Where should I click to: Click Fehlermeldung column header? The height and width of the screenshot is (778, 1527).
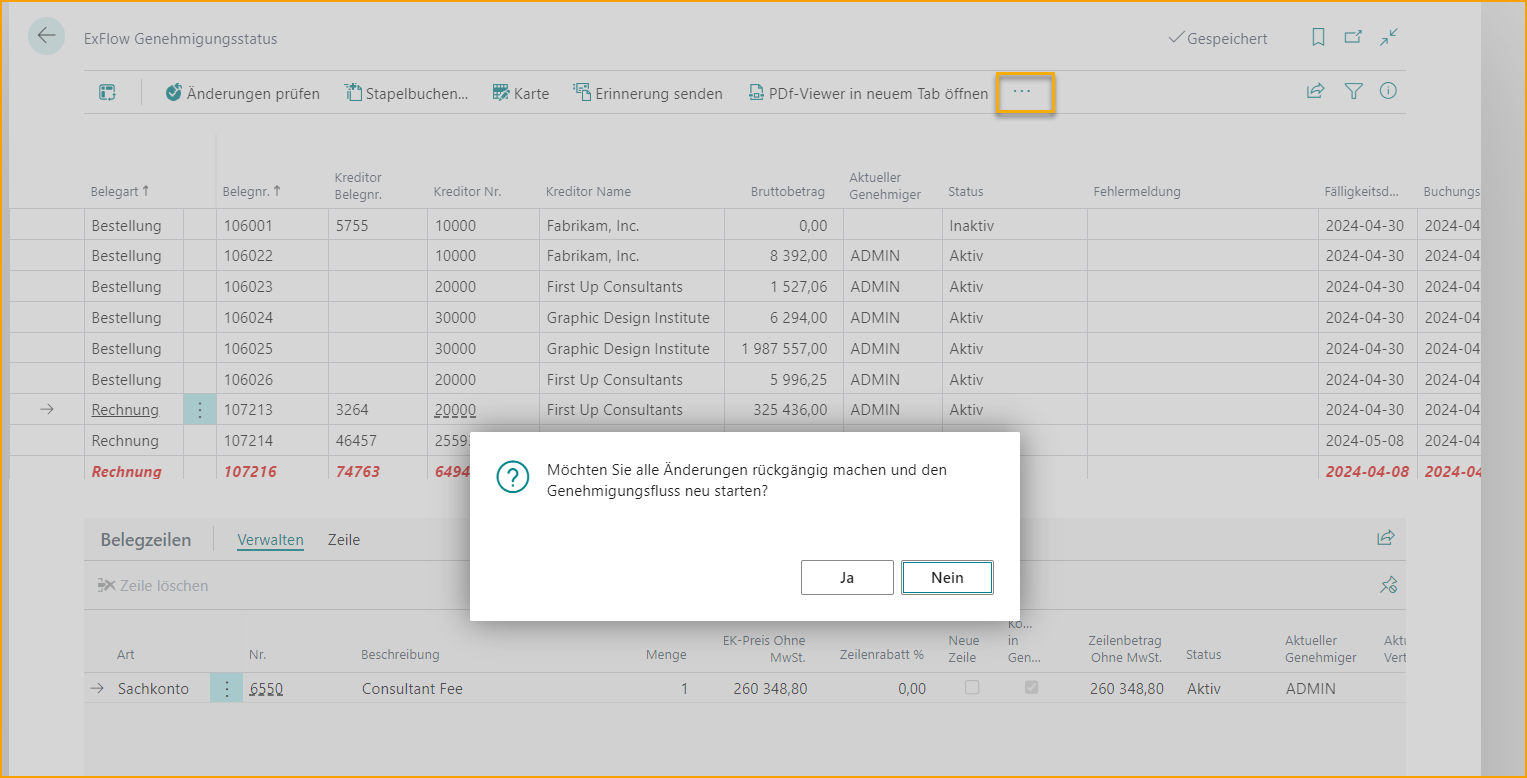click(1137, 191)
